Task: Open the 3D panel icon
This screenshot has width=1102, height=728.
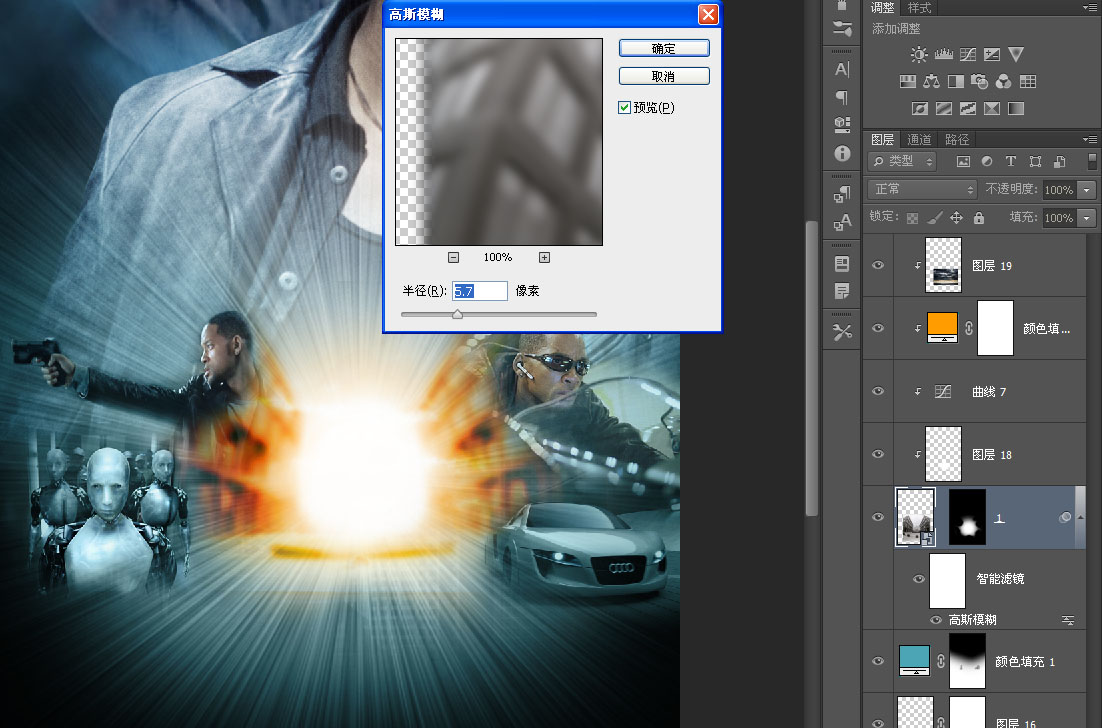Action: click(842, 124)
